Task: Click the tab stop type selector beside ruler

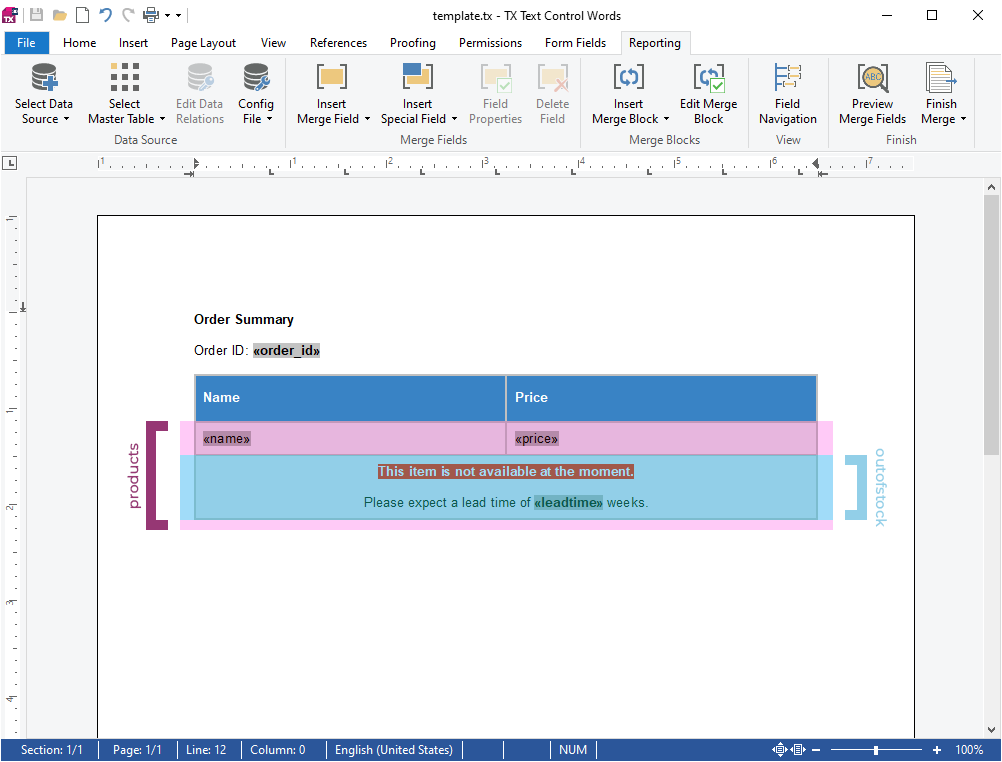Action: pyautogui.click(x=10, y=163)
